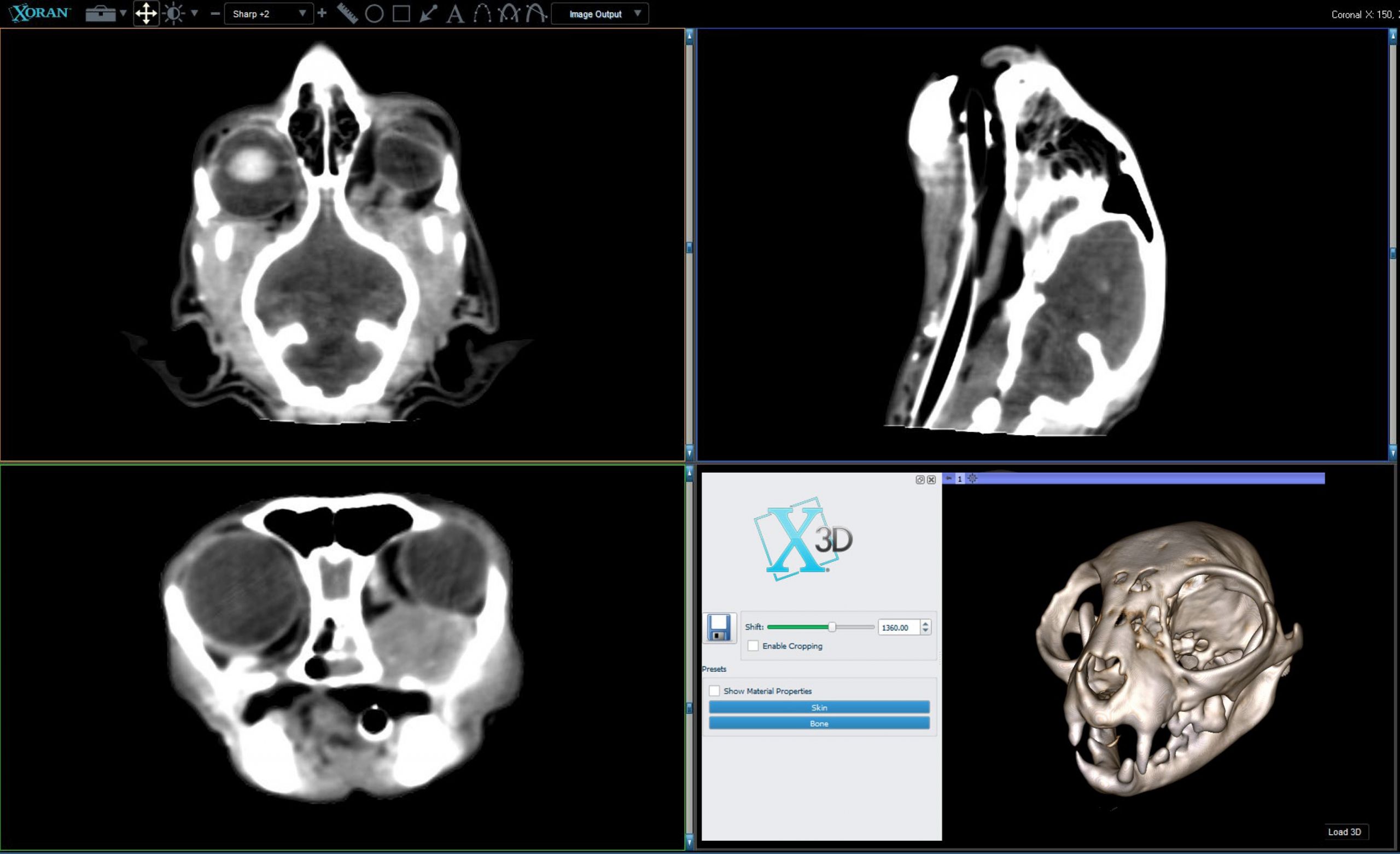Select the ruler measurement tool

click(347, 14)
